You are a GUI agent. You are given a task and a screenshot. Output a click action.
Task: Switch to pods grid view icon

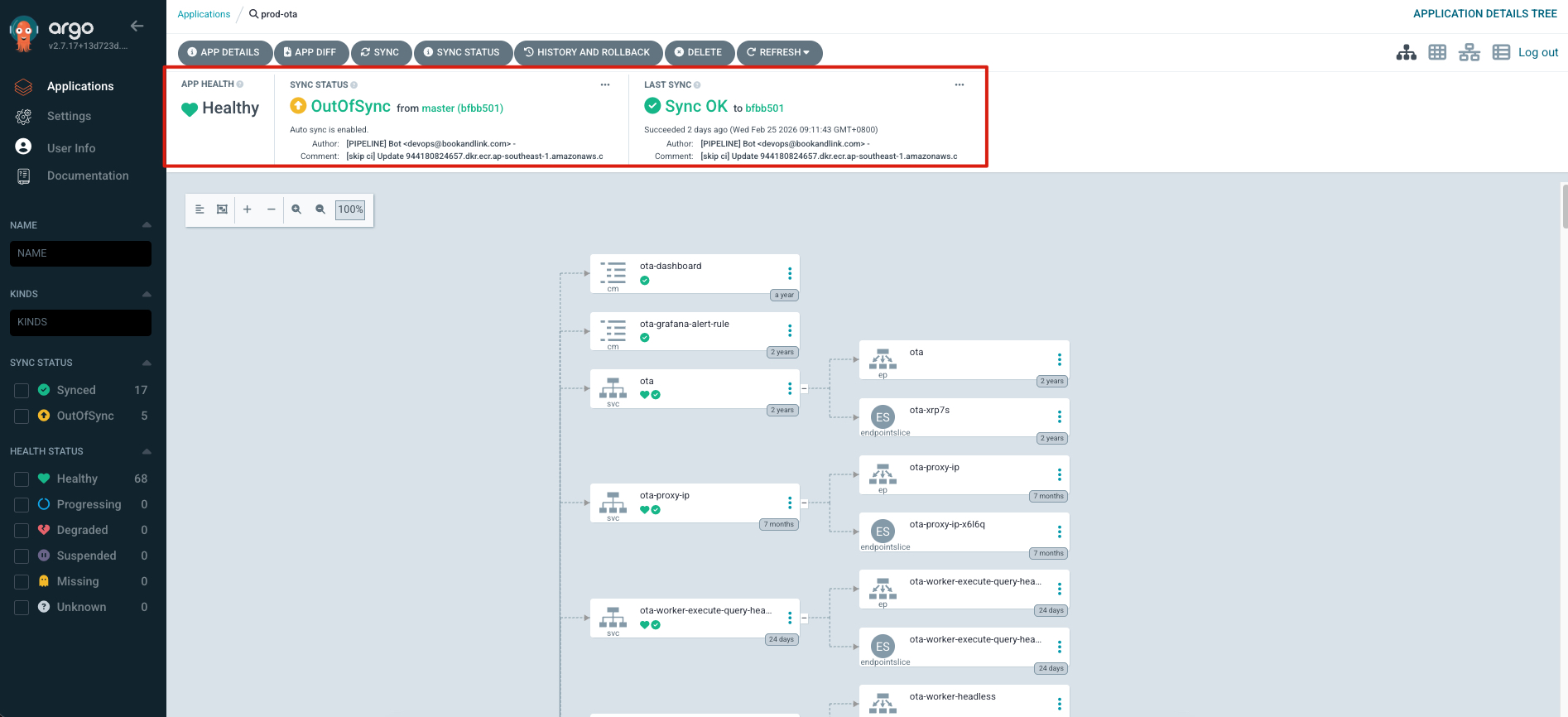[x=1437, y=52]
